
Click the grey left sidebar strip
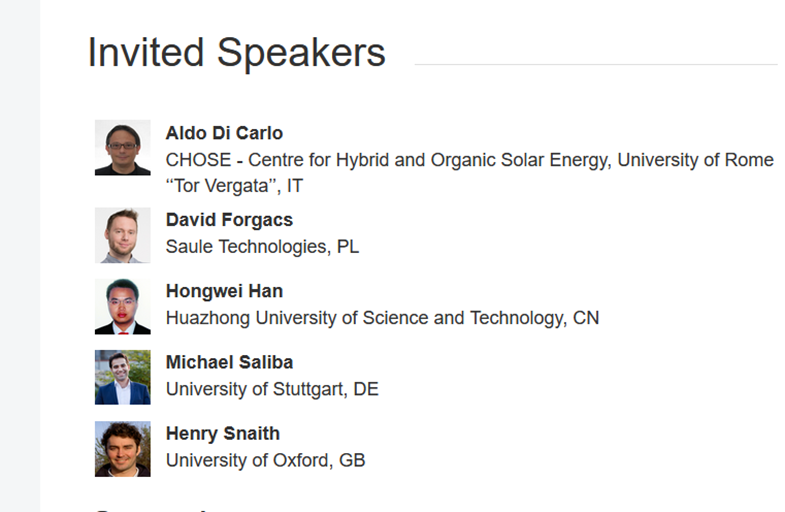point(20,256)
